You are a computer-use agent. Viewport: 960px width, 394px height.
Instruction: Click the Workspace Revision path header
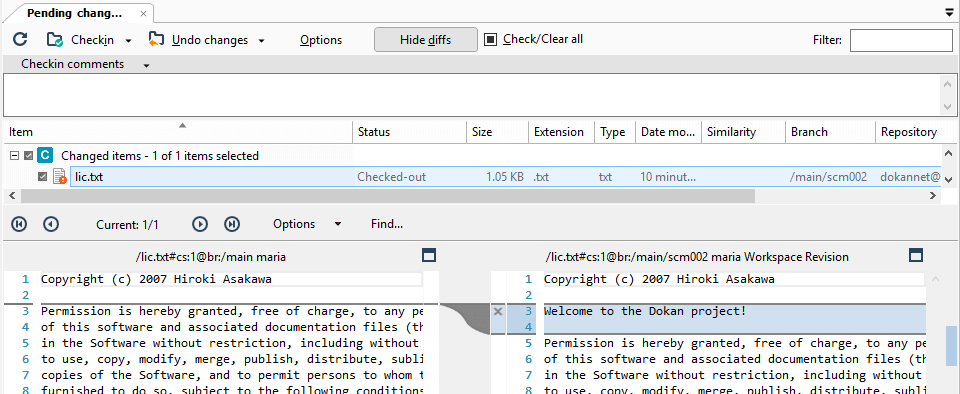[x=697, y=257]
